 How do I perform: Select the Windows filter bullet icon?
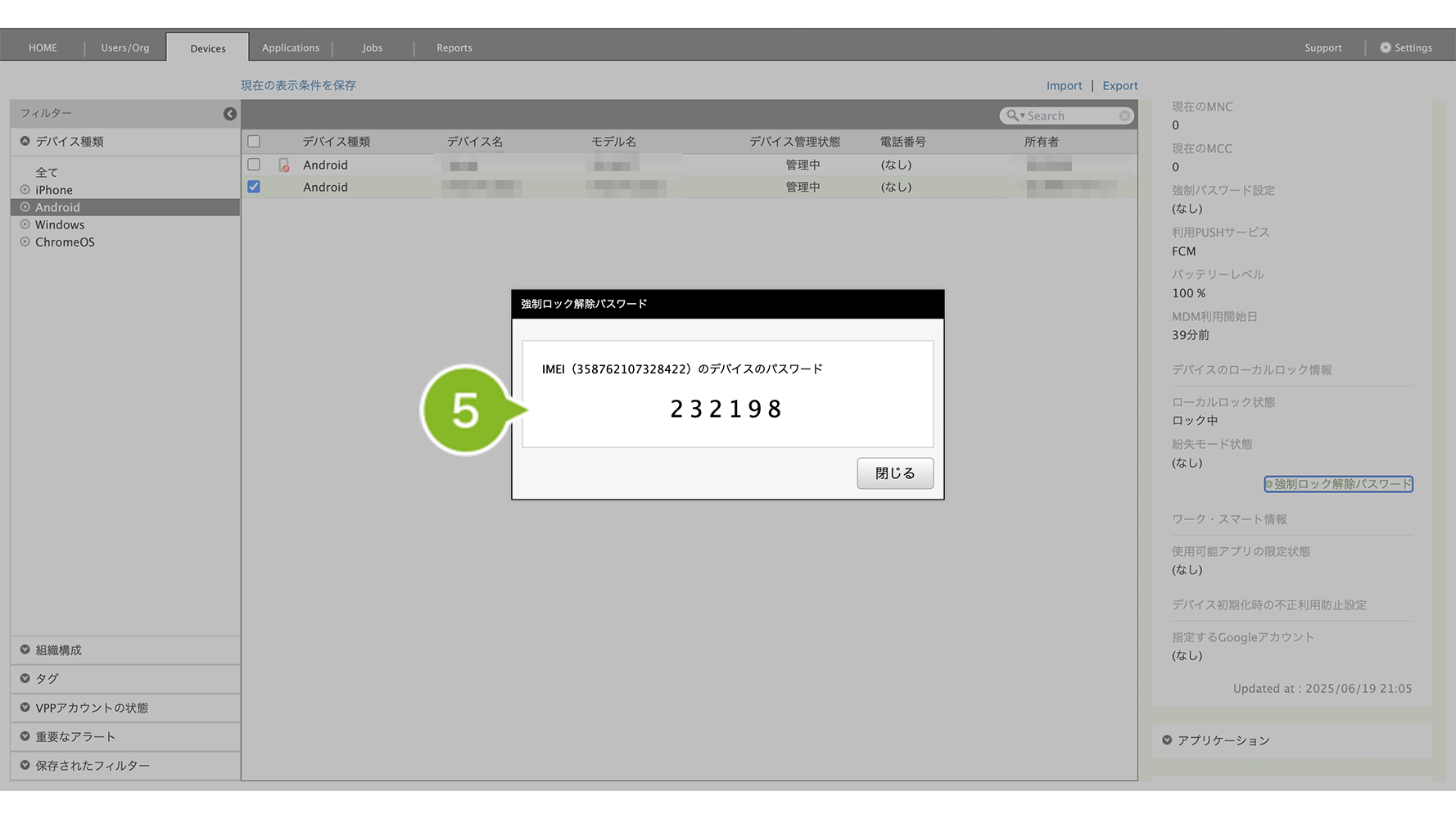point(25,224)
